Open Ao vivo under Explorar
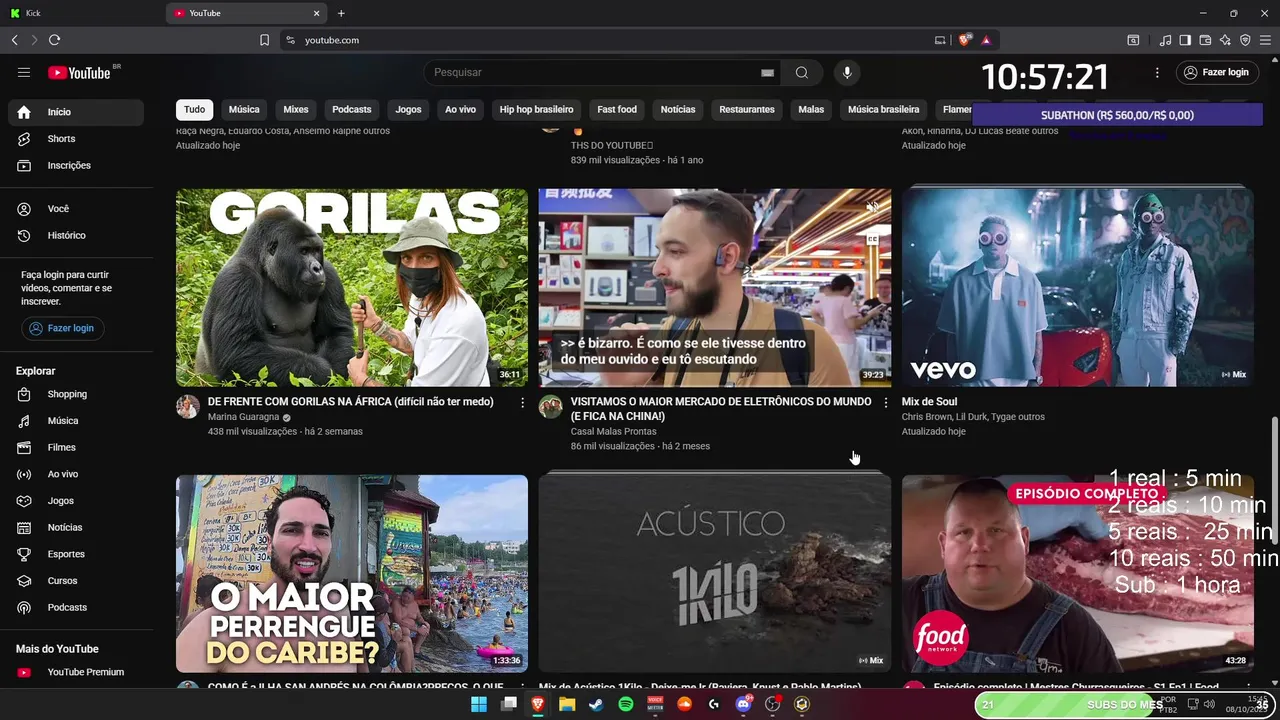 (76, 474)
